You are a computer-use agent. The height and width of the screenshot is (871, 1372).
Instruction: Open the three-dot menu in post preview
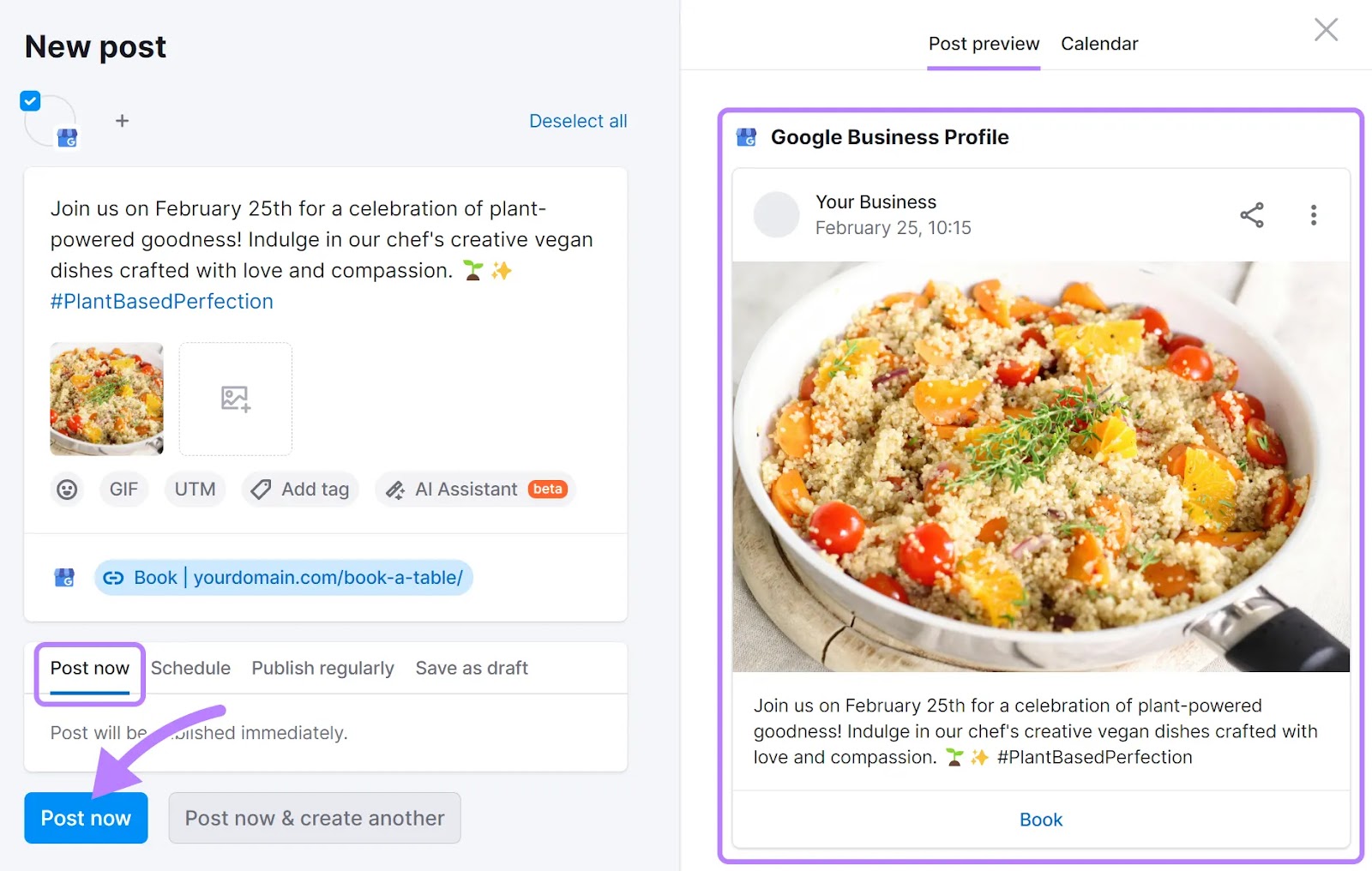(x=1313, y=215)
